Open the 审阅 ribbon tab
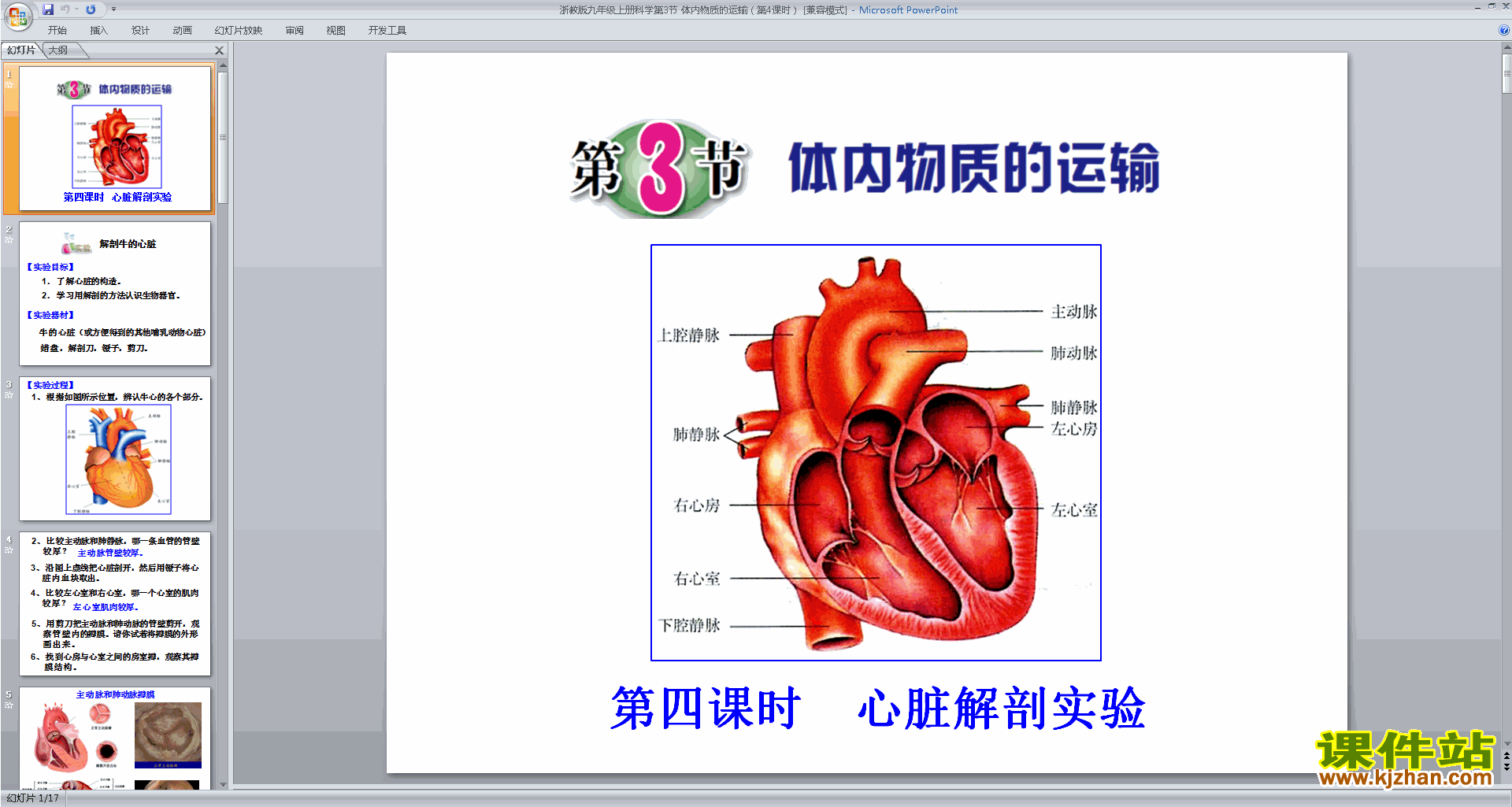 coord(295,31)
